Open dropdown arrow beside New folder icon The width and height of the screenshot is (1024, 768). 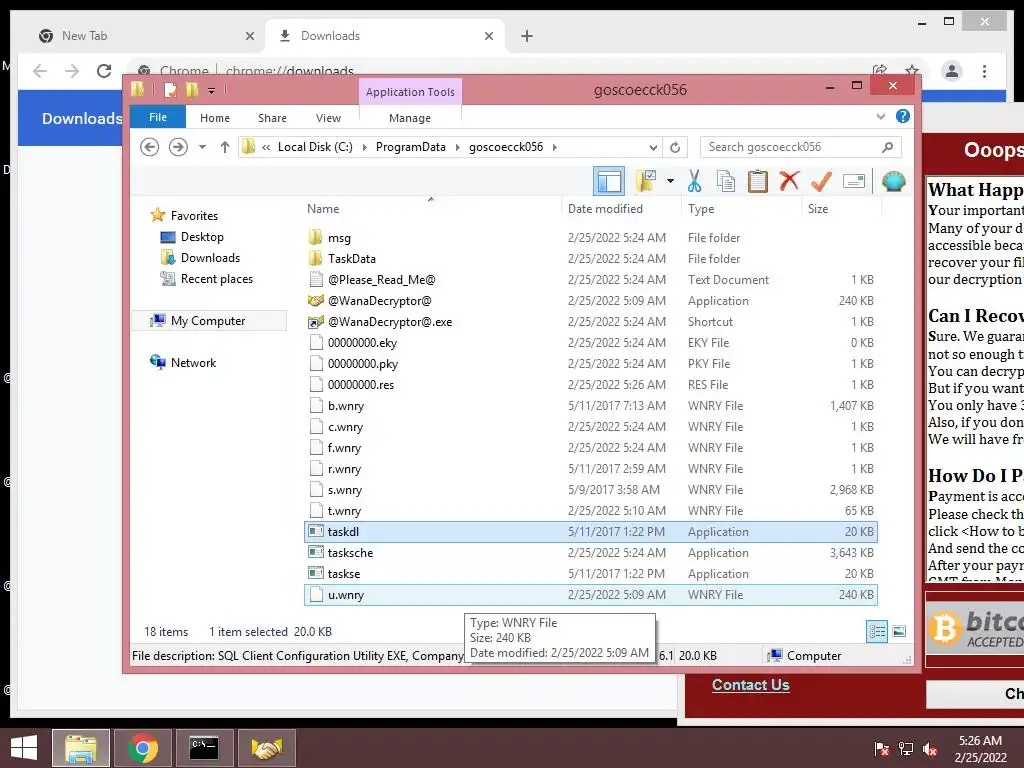[x=670, y=181]
